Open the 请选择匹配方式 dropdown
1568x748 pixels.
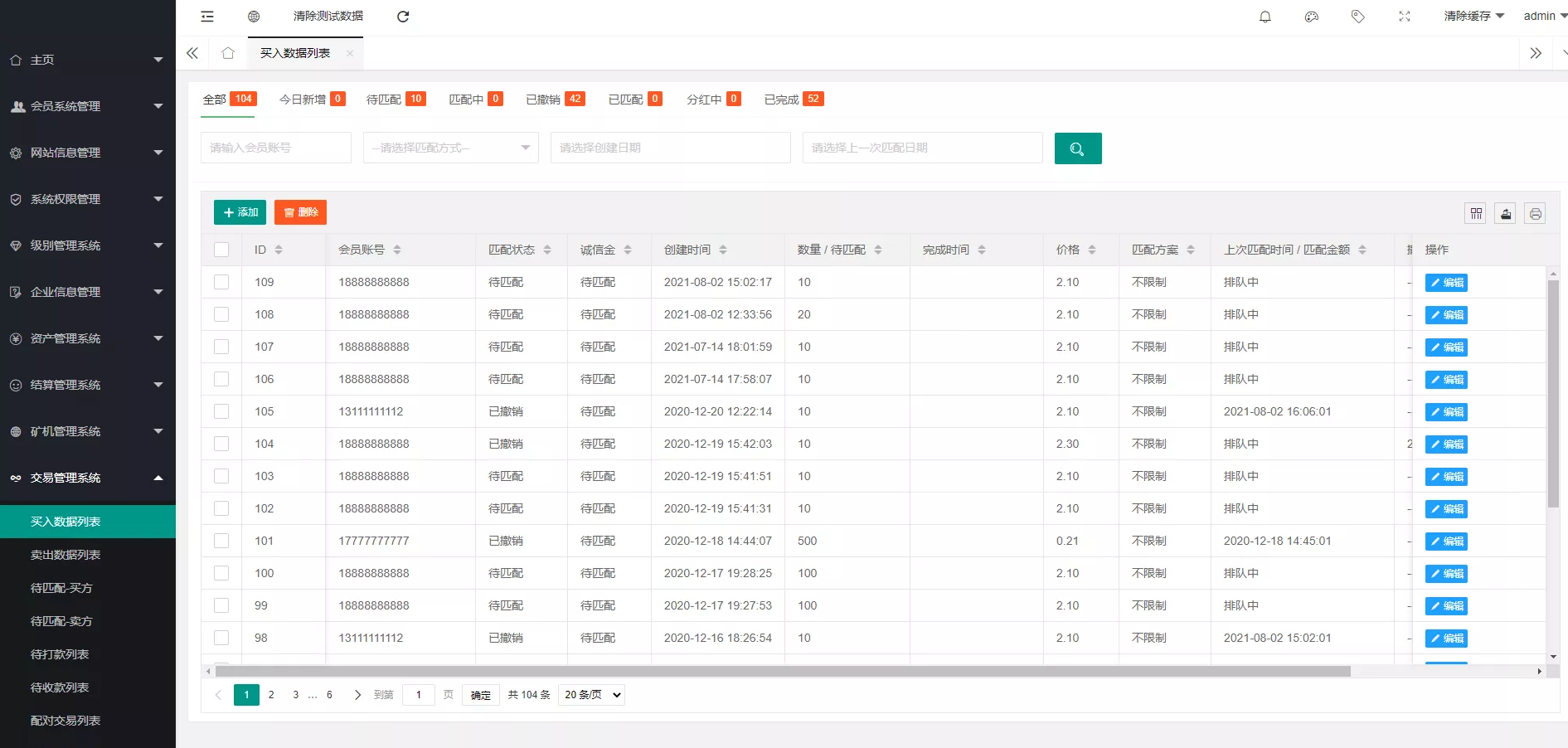tap(451, 148)
